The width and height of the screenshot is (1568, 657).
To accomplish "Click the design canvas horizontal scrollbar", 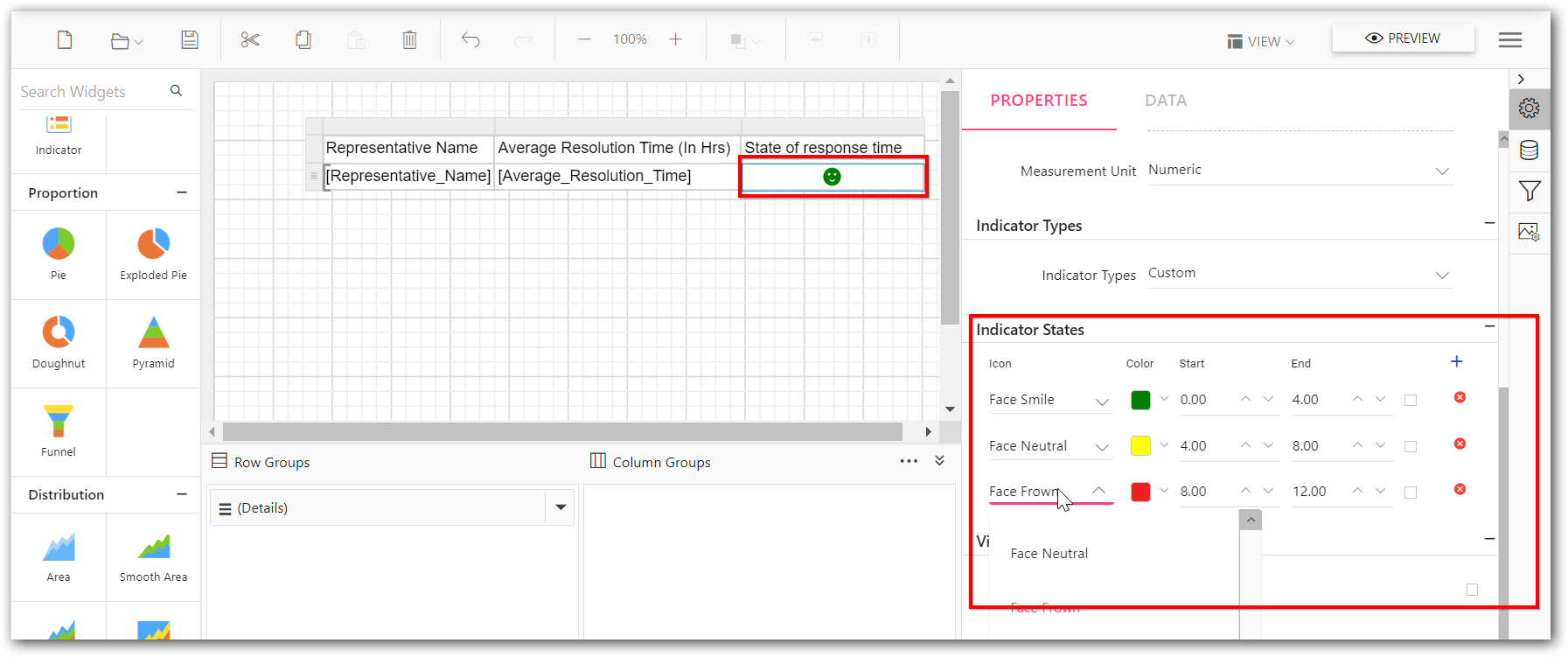I will pyautogui.click(x=562, y=431).
